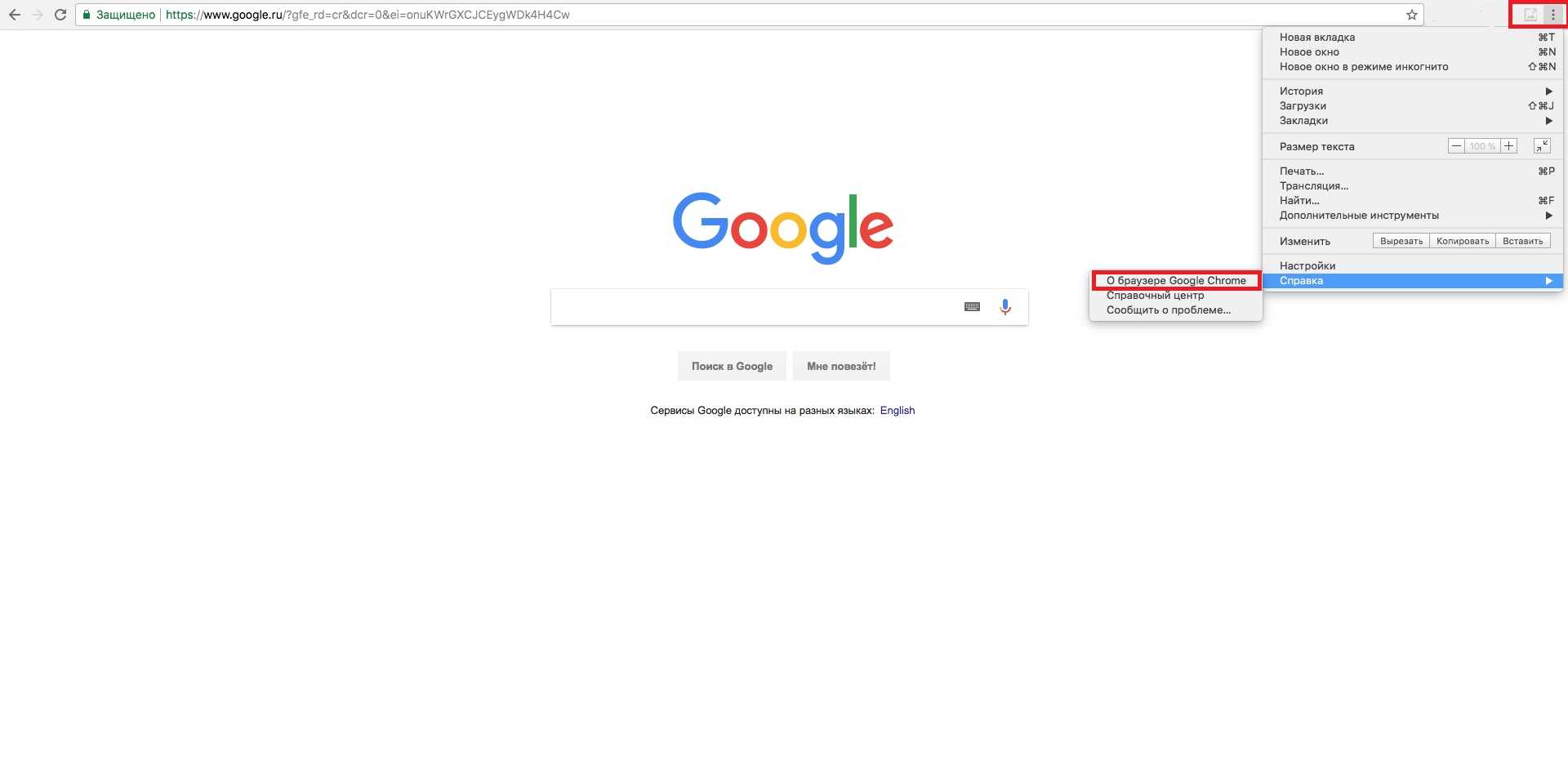The height and width of the screenshot is (784, 1568).
Task: Expand the Дополнительные инструменты submenu
Action: coord(1413,216)
